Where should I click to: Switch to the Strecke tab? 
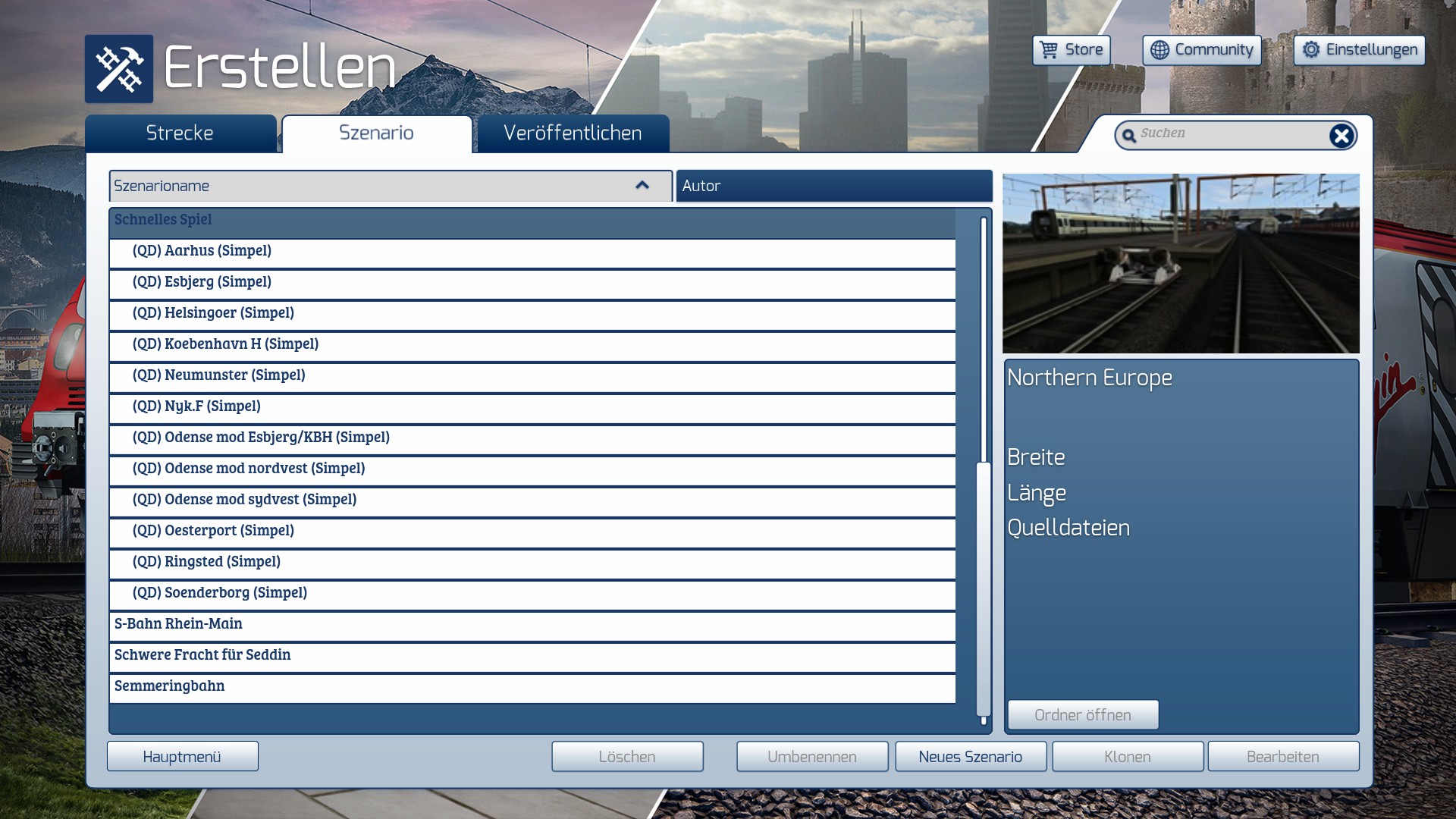[180, 133]
